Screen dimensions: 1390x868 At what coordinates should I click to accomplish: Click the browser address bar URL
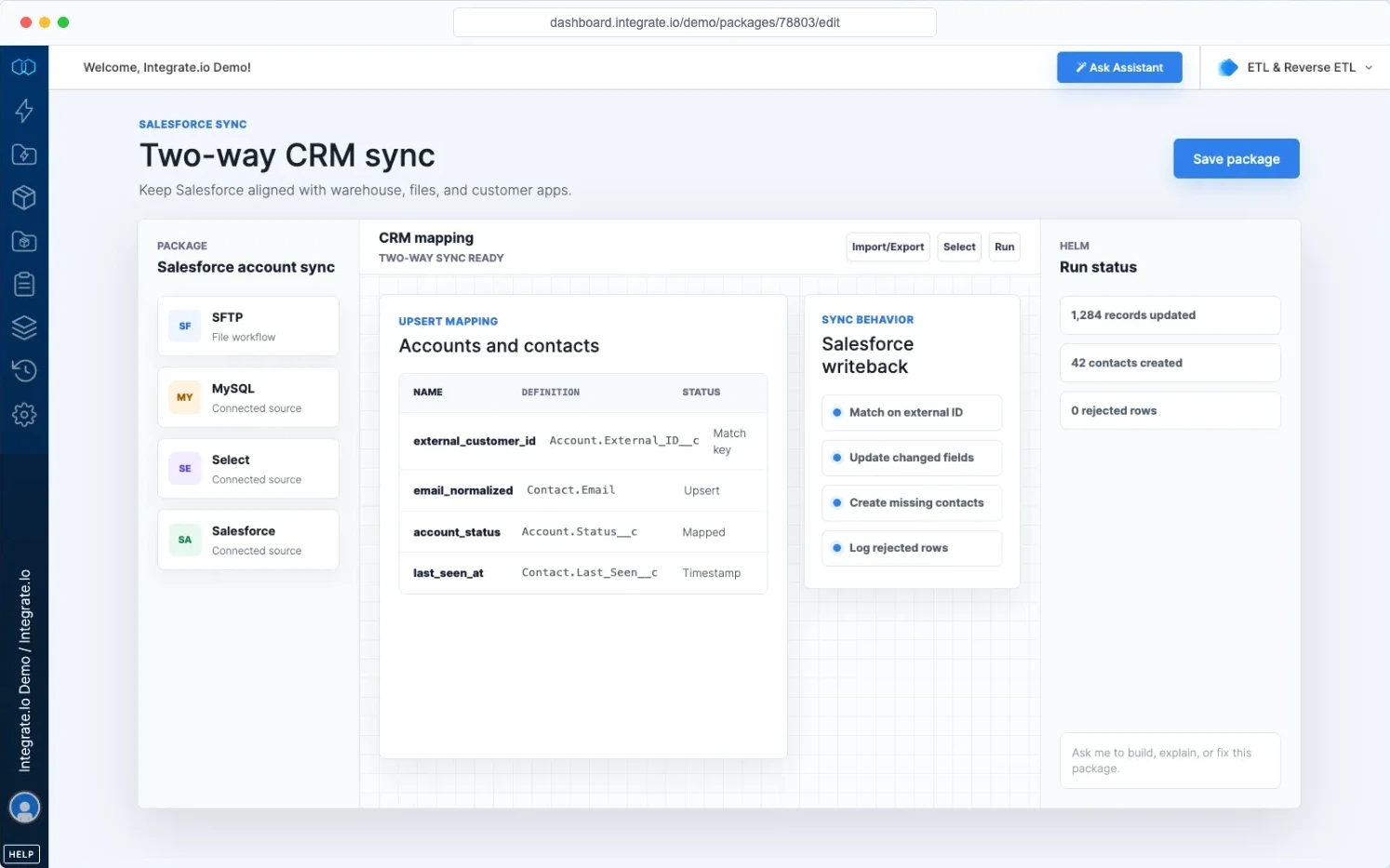click(694, 22)
